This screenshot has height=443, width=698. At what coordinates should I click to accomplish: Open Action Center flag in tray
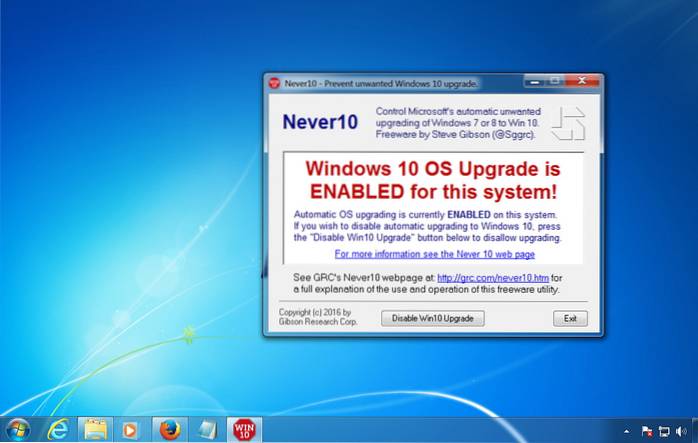645,430
